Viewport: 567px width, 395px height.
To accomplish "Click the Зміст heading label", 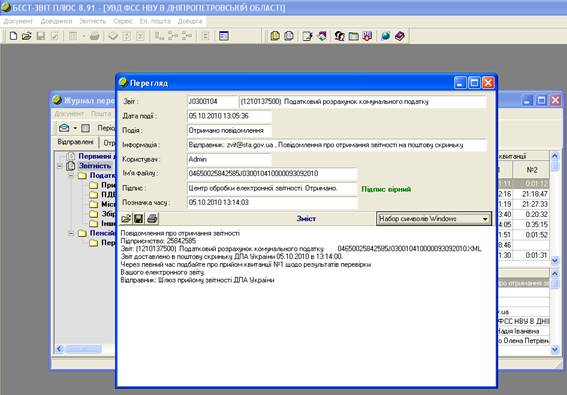I will (x=306, y=219).
